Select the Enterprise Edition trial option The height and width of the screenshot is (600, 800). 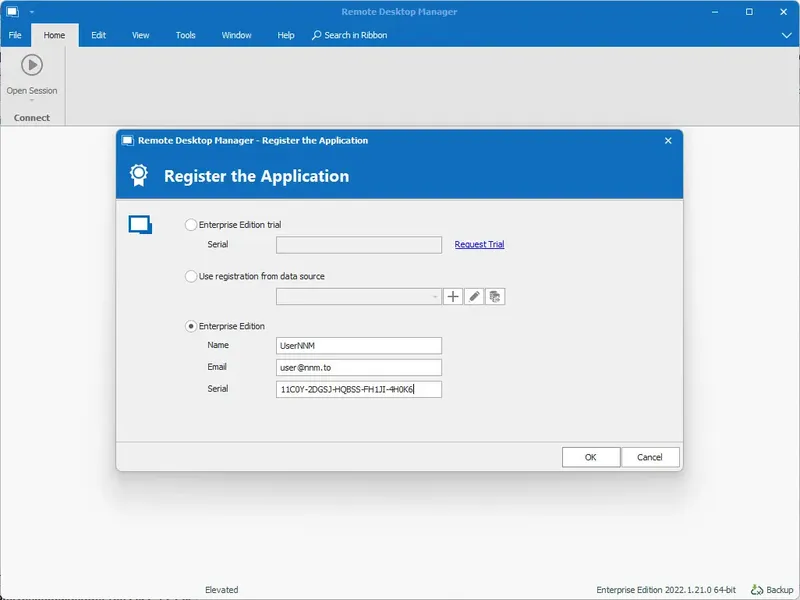coord(190,224)
